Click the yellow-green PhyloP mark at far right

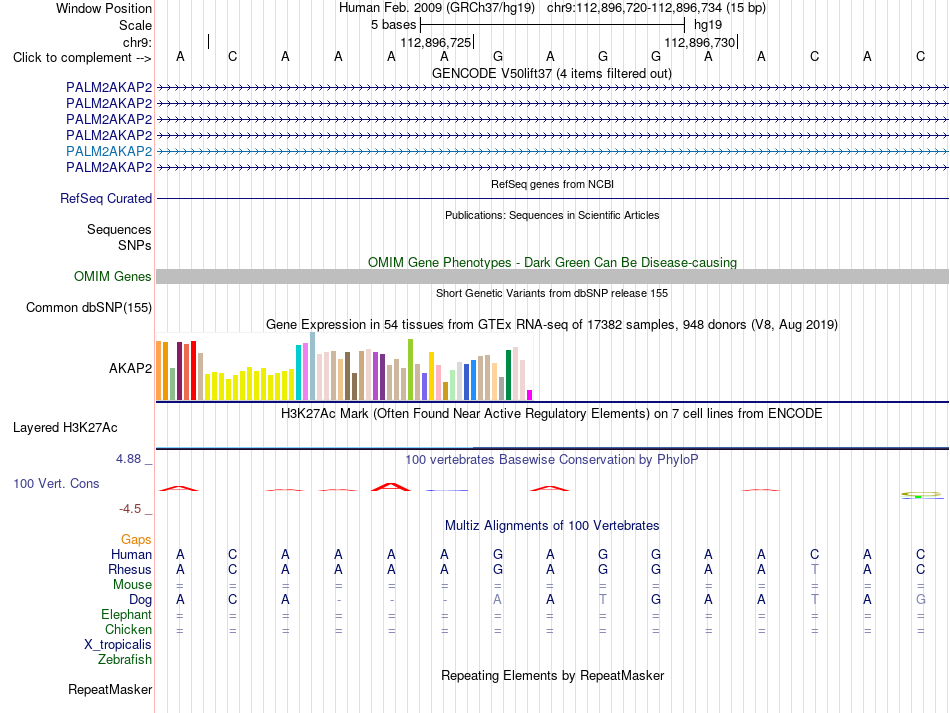921,495
